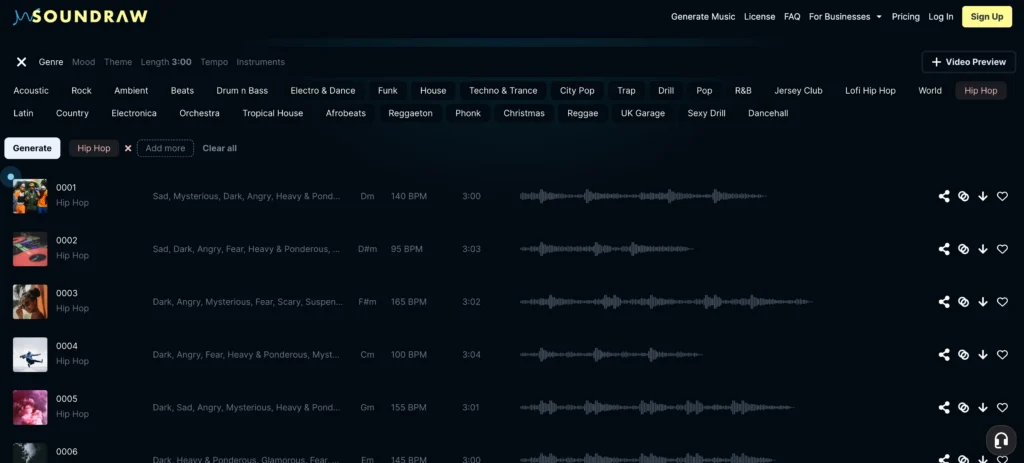Open the Add more filter box
Screen dimensions: 1024x463
165,148
